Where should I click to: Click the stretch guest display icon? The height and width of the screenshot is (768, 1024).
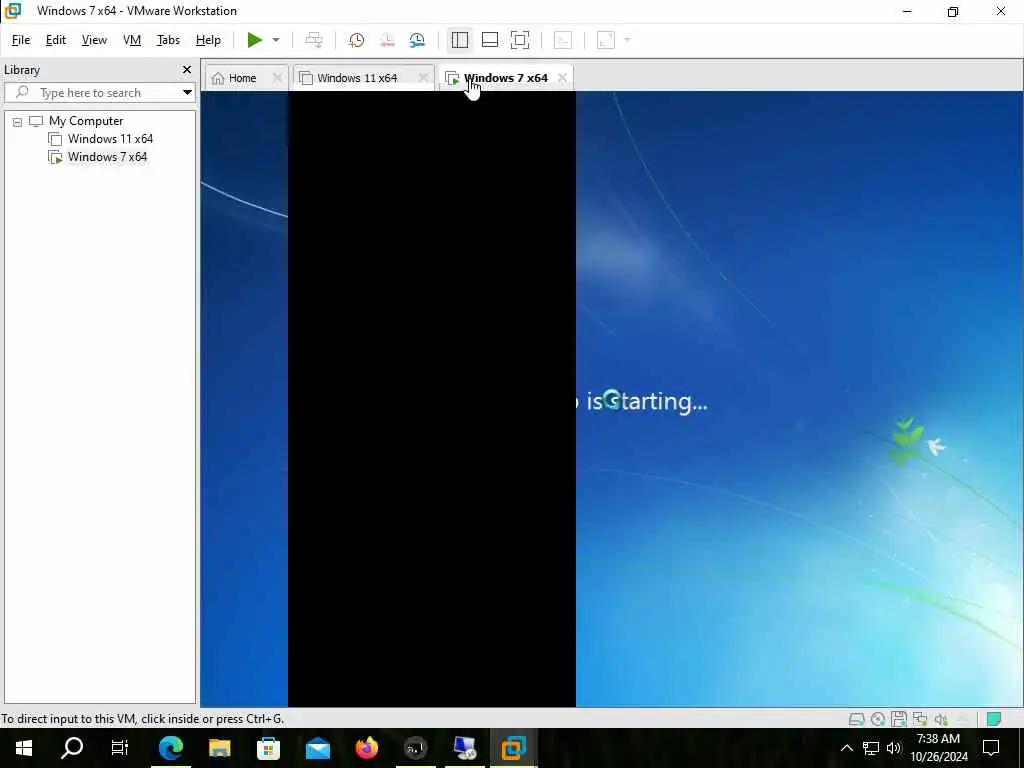click(x=606, y=40)
